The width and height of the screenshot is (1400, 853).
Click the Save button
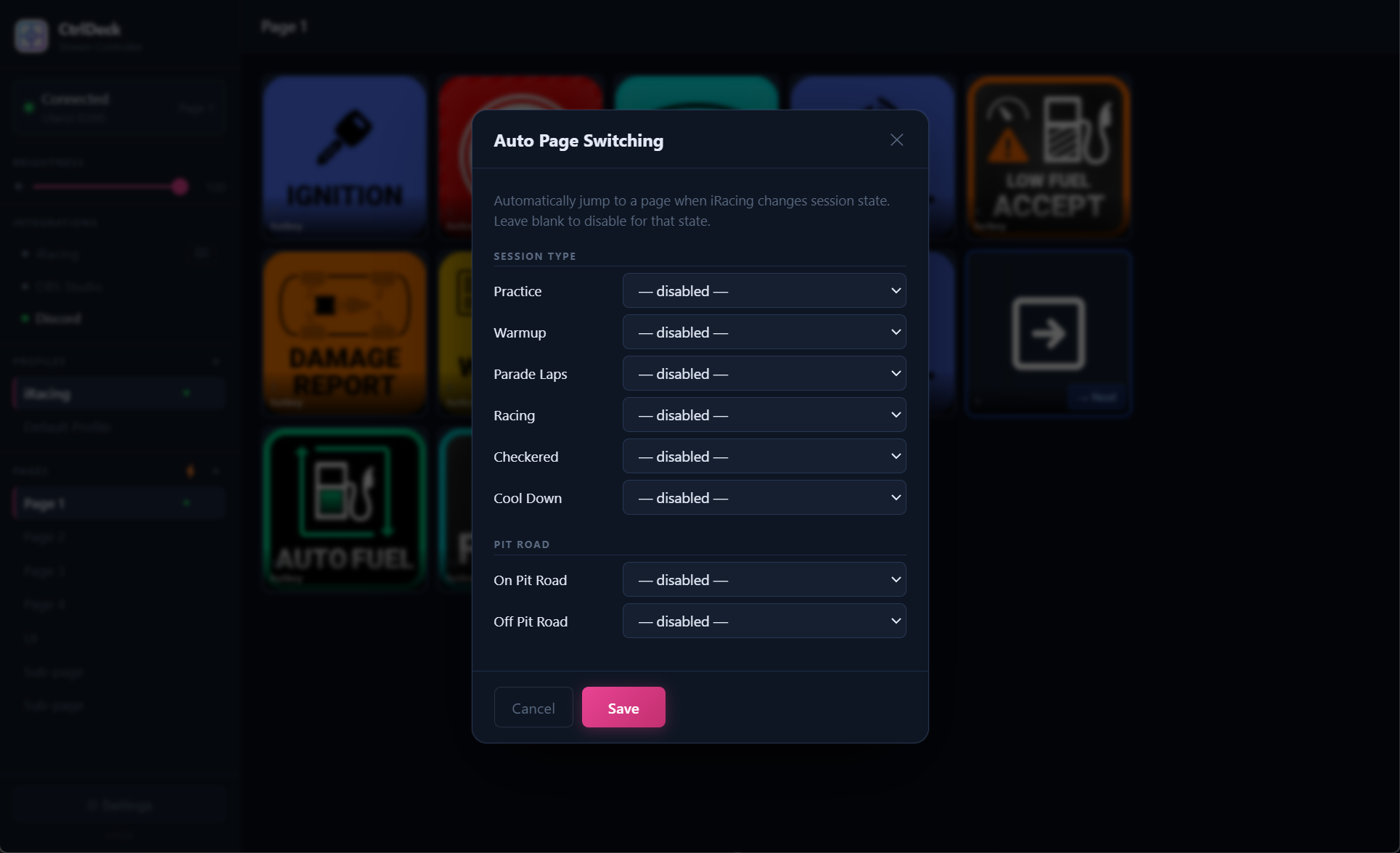pos(623,707)
